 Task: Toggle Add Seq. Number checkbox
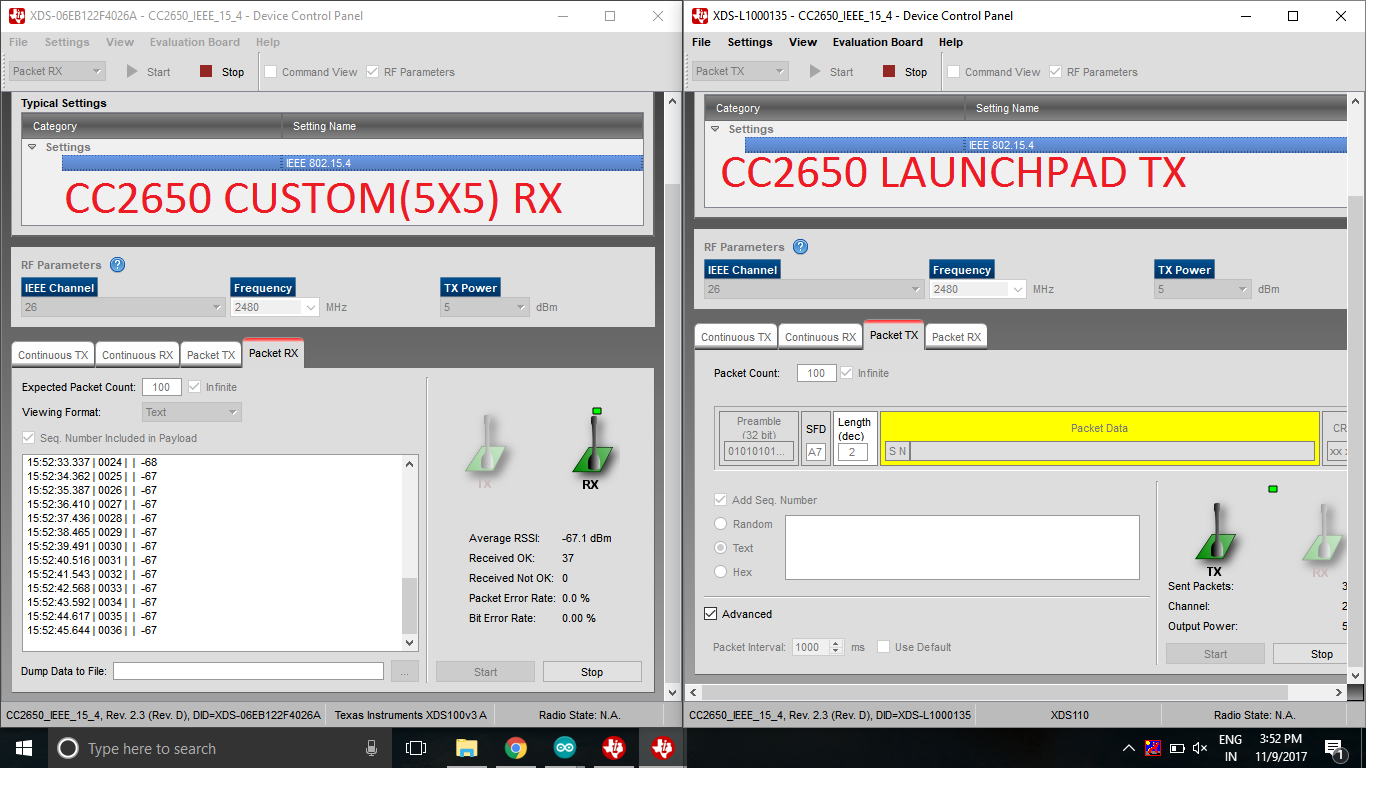[x=720, y=500]
